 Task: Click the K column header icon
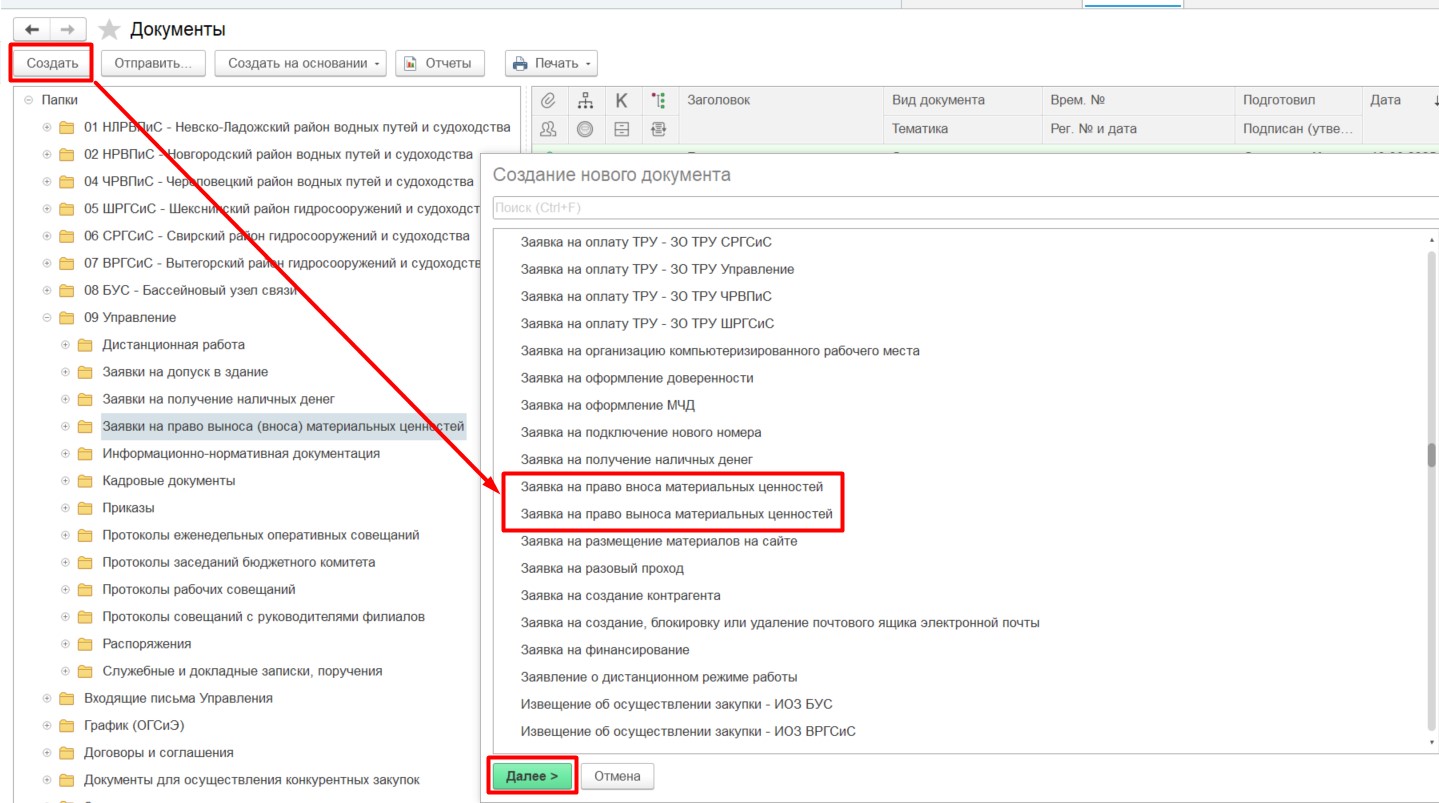pos(621,100)
